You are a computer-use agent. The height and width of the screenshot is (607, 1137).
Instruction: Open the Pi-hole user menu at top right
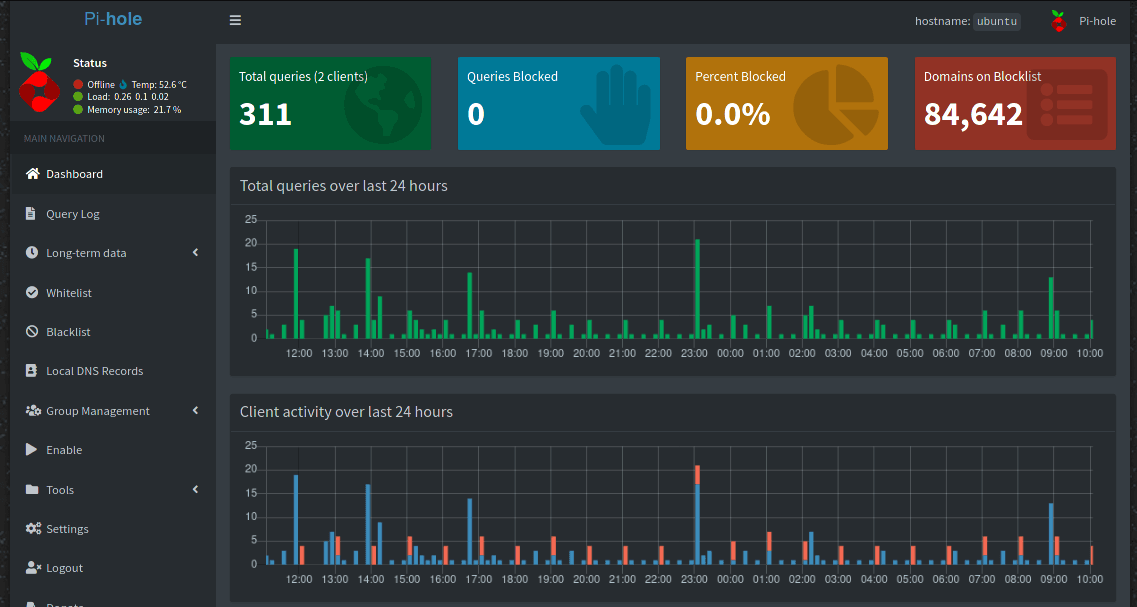(x=1084, y=21)
